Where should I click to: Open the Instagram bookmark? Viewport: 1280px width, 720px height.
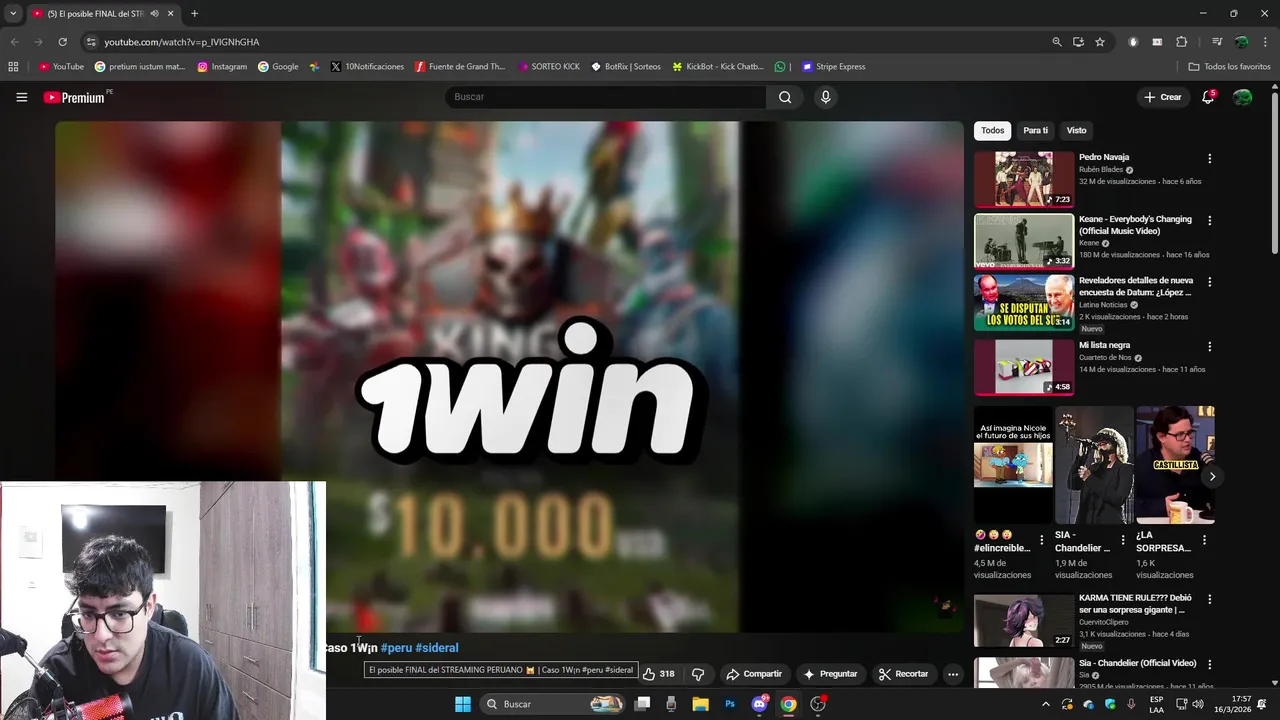[222, 67]
